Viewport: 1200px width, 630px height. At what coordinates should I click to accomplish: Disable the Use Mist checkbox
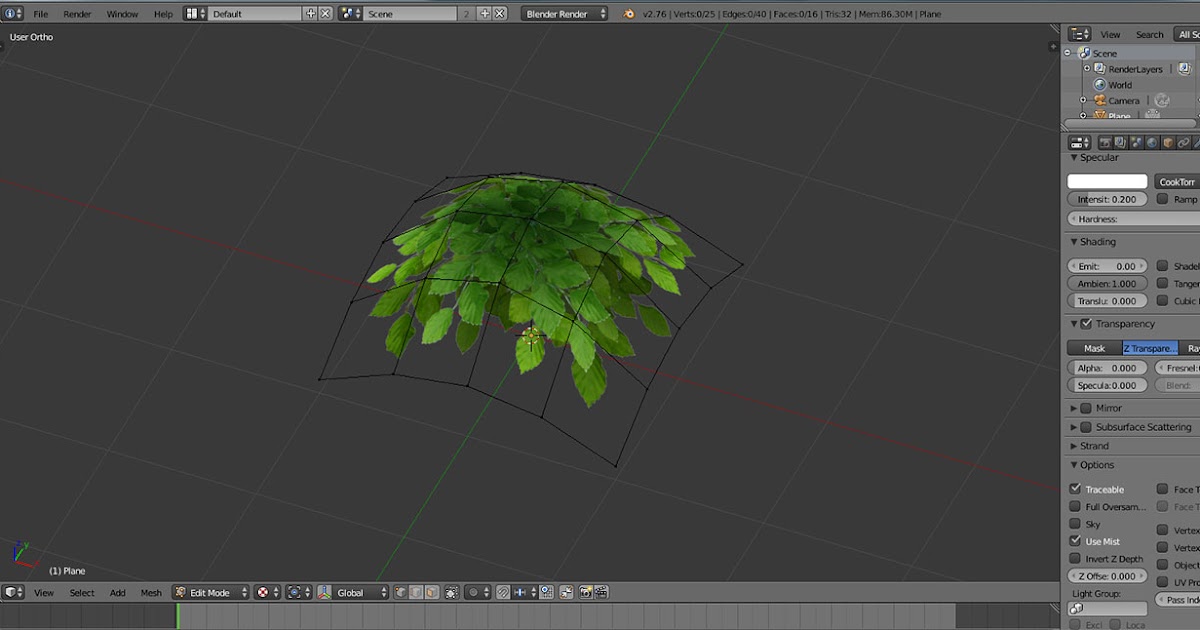[x=1076, y=541]
